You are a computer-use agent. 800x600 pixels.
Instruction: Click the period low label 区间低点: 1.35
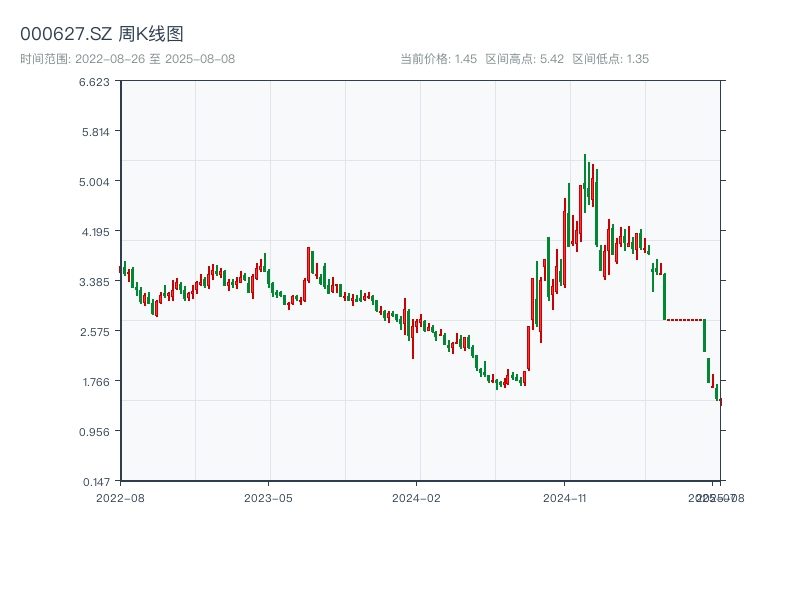point(610,59)
